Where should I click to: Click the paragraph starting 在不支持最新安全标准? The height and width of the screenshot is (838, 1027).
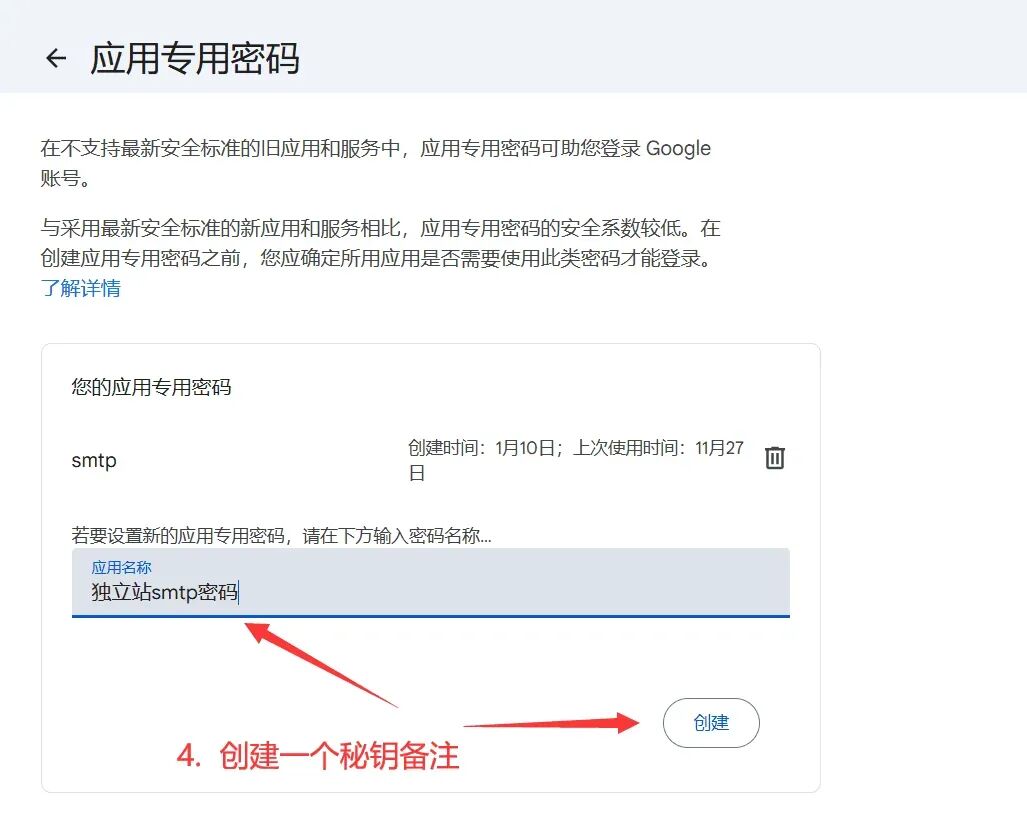(x=376, y=163)
